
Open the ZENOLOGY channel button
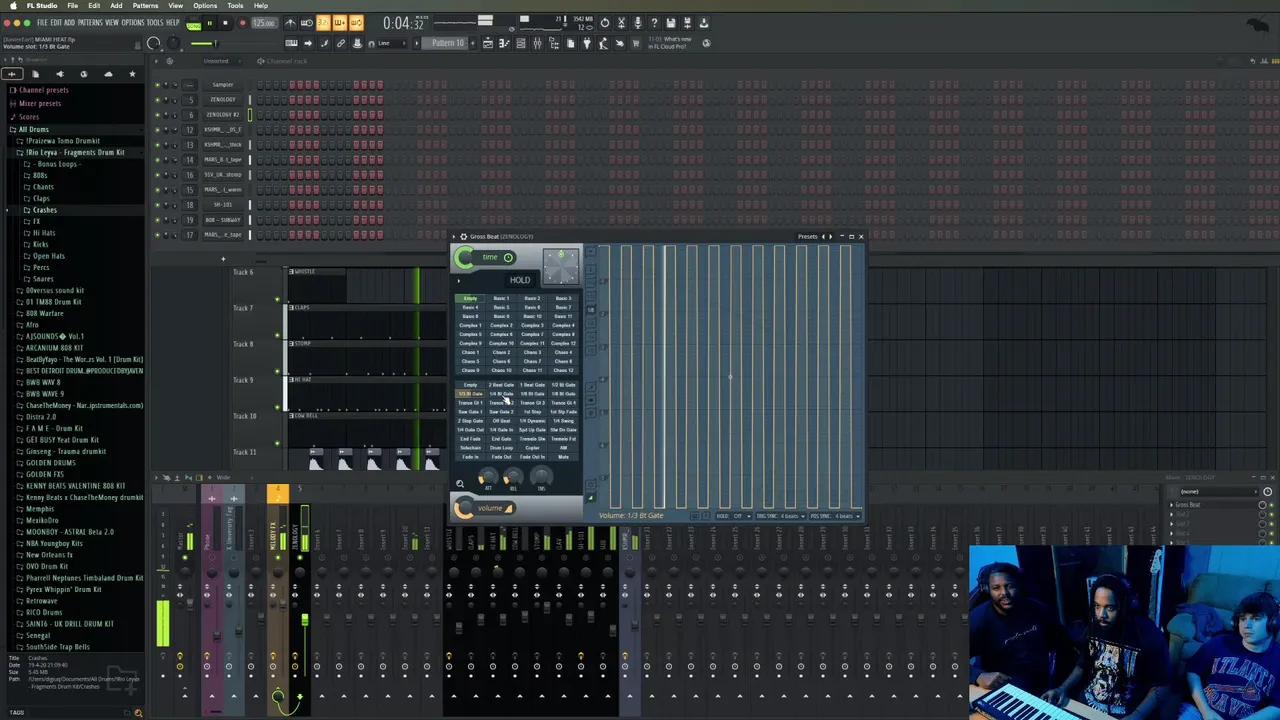pos(223,100)
